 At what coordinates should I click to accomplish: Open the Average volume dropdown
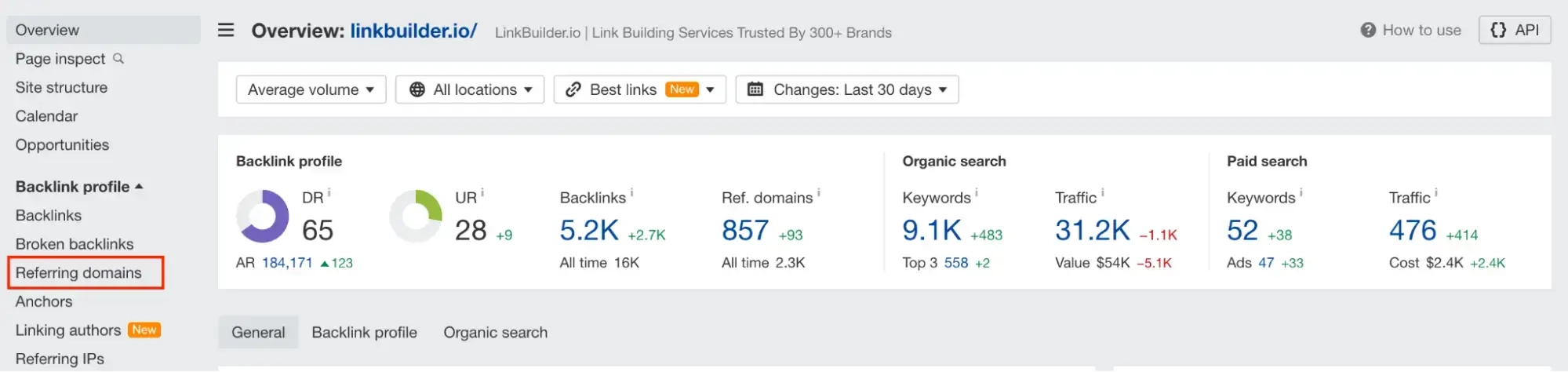point(311,89)
